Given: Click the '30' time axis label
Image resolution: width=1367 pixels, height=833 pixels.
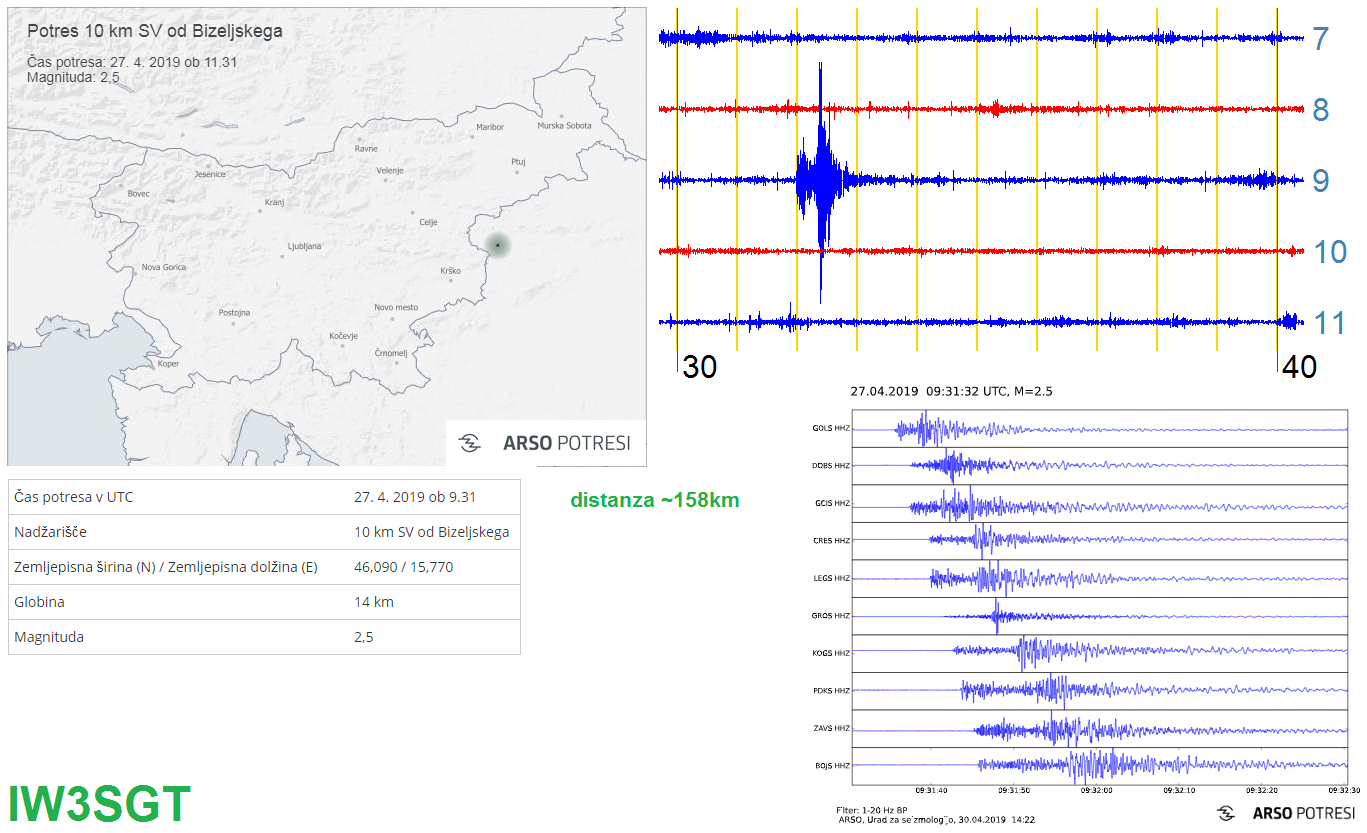Looking at the screenshot, I should coord(700,367).
